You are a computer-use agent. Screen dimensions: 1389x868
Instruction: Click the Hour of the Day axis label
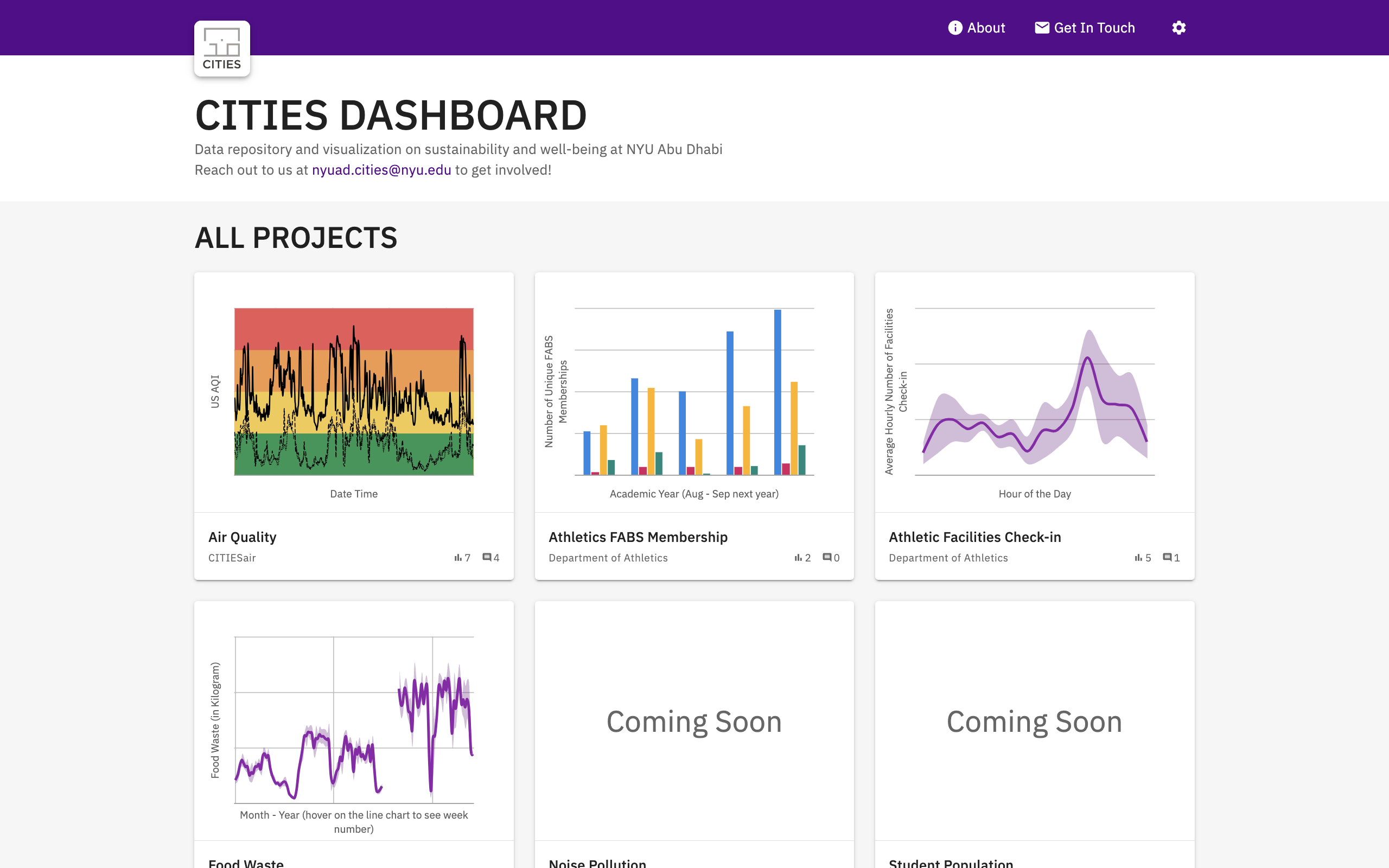(1034, 494)
